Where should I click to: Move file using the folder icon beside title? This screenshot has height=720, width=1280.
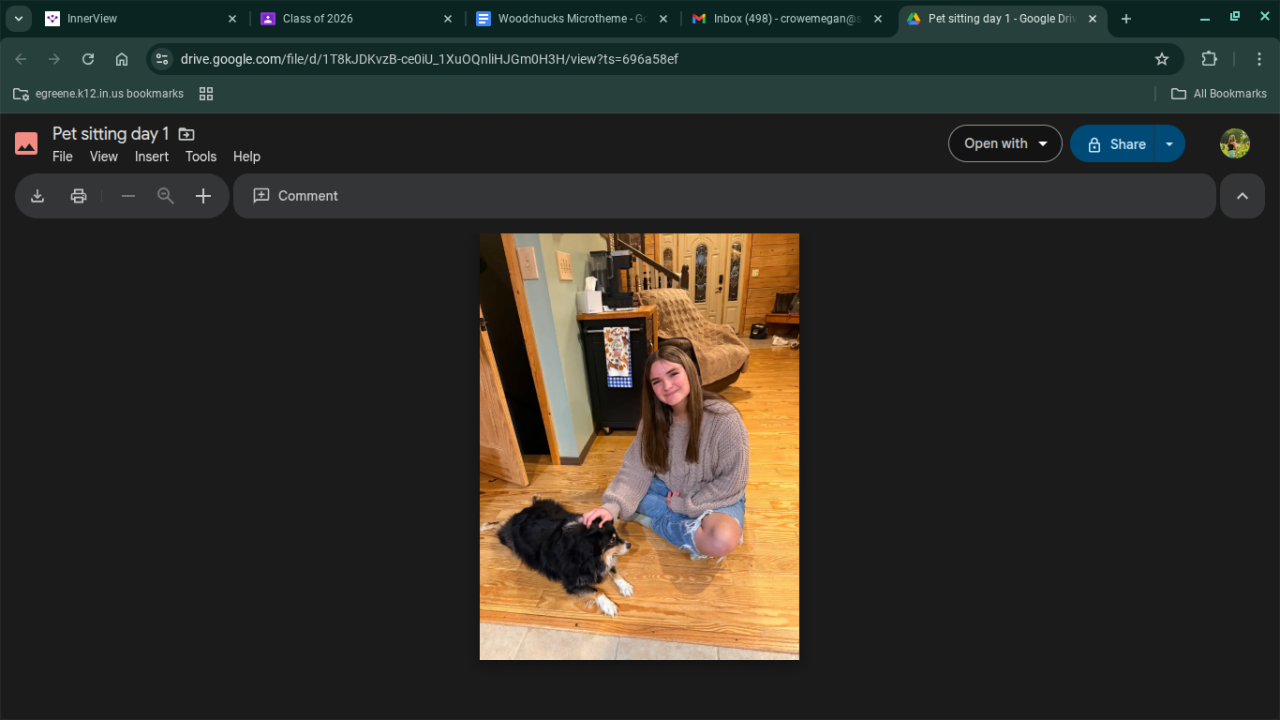pos(186,134)
